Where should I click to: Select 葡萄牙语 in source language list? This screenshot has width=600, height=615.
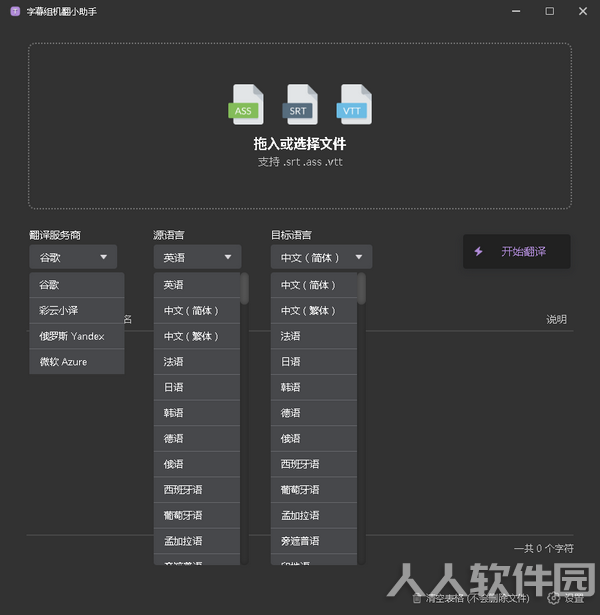tap(197, 515)
